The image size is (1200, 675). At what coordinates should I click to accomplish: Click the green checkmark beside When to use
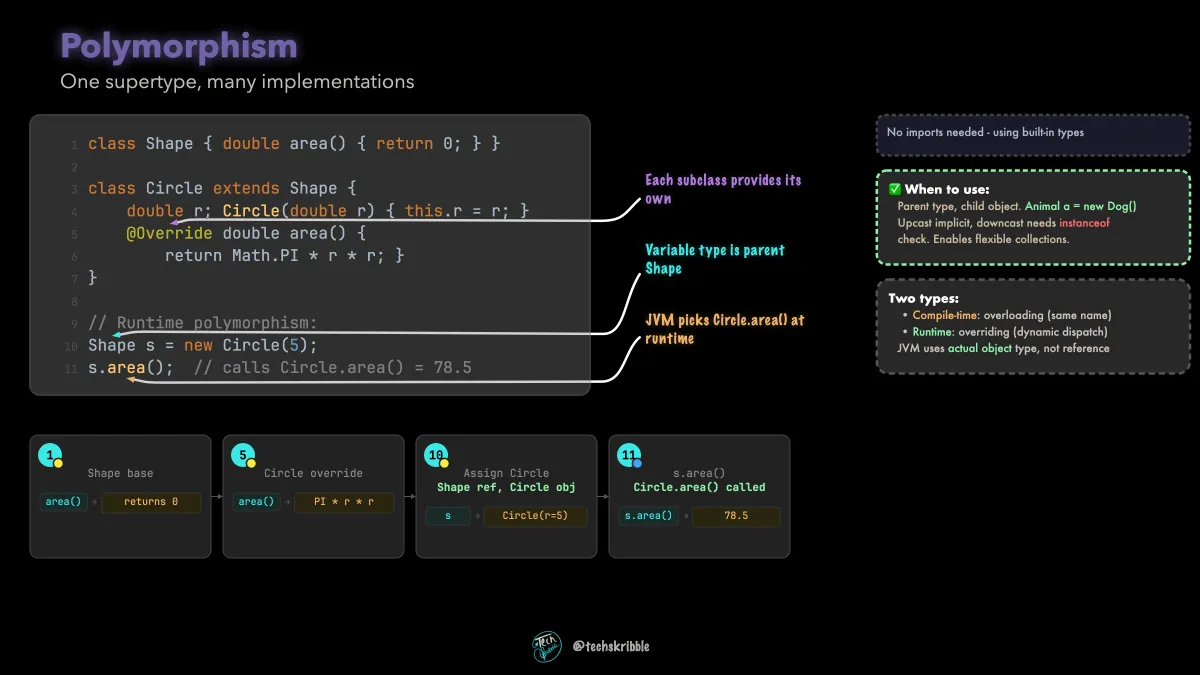point(895,189)
